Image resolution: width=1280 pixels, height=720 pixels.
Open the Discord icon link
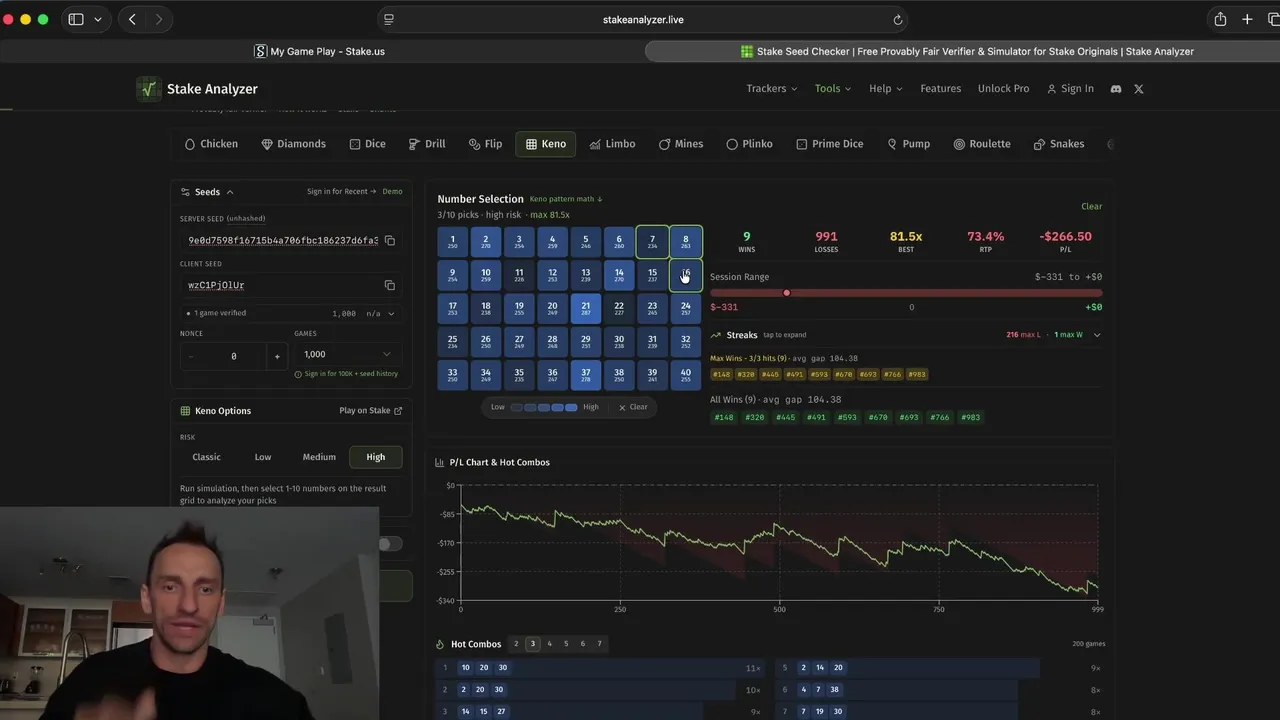click(1116, 89)
